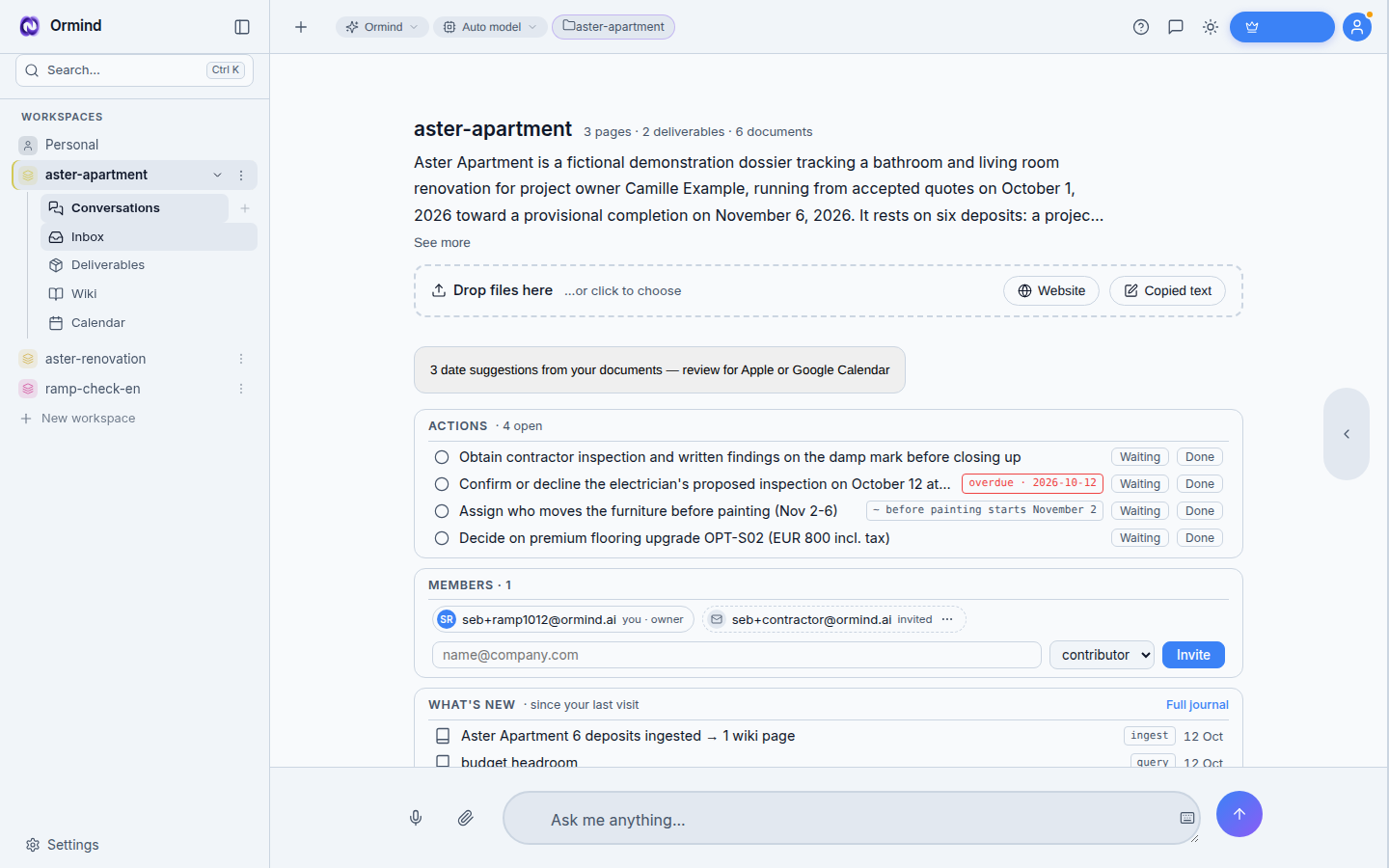1389x868 pixels.
Task: Collapse the sidebar panel icon
Action: pyautogui.click(x=242, y=27)
